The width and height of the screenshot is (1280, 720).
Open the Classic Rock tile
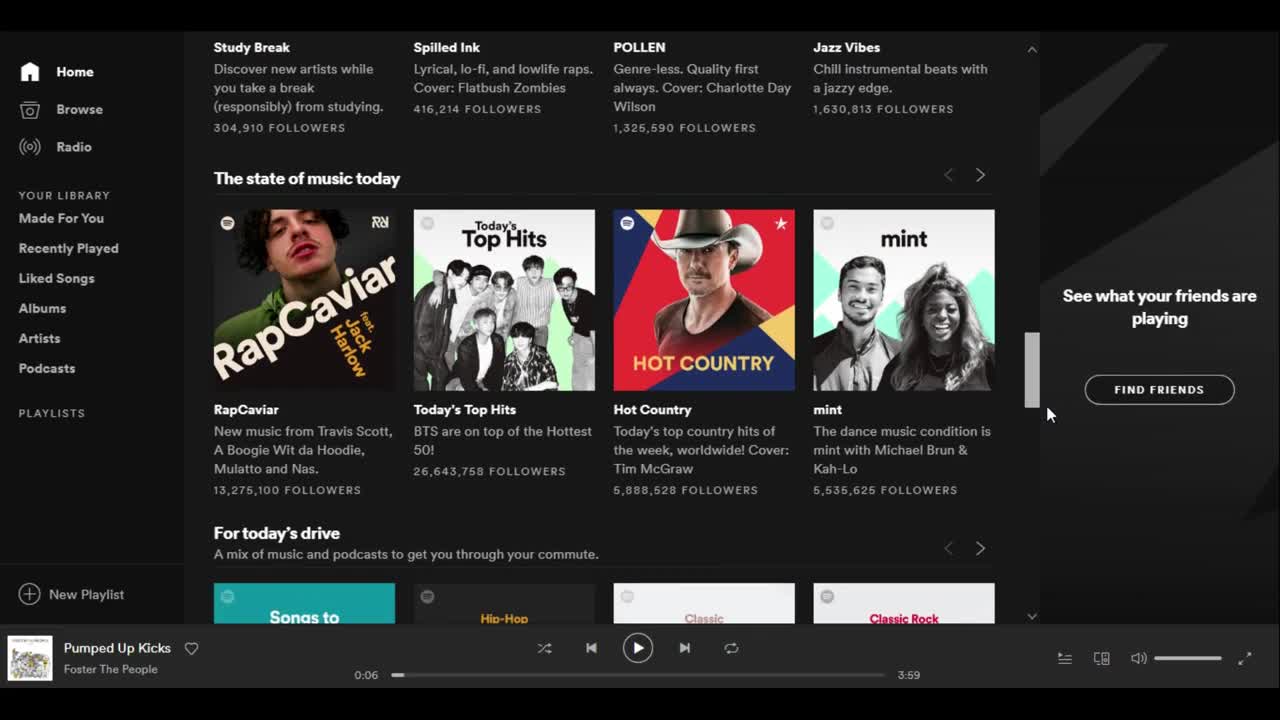[904, 604]
